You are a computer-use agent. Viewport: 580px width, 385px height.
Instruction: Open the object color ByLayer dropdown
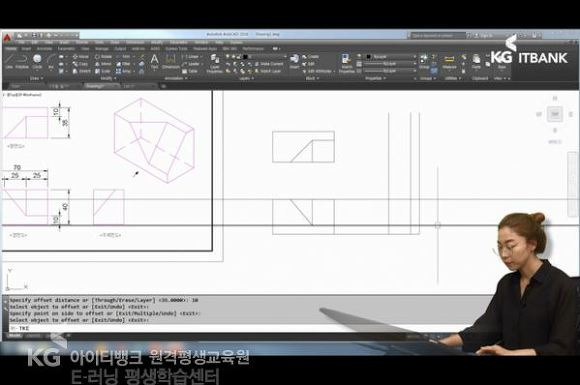tap(391, 57)
